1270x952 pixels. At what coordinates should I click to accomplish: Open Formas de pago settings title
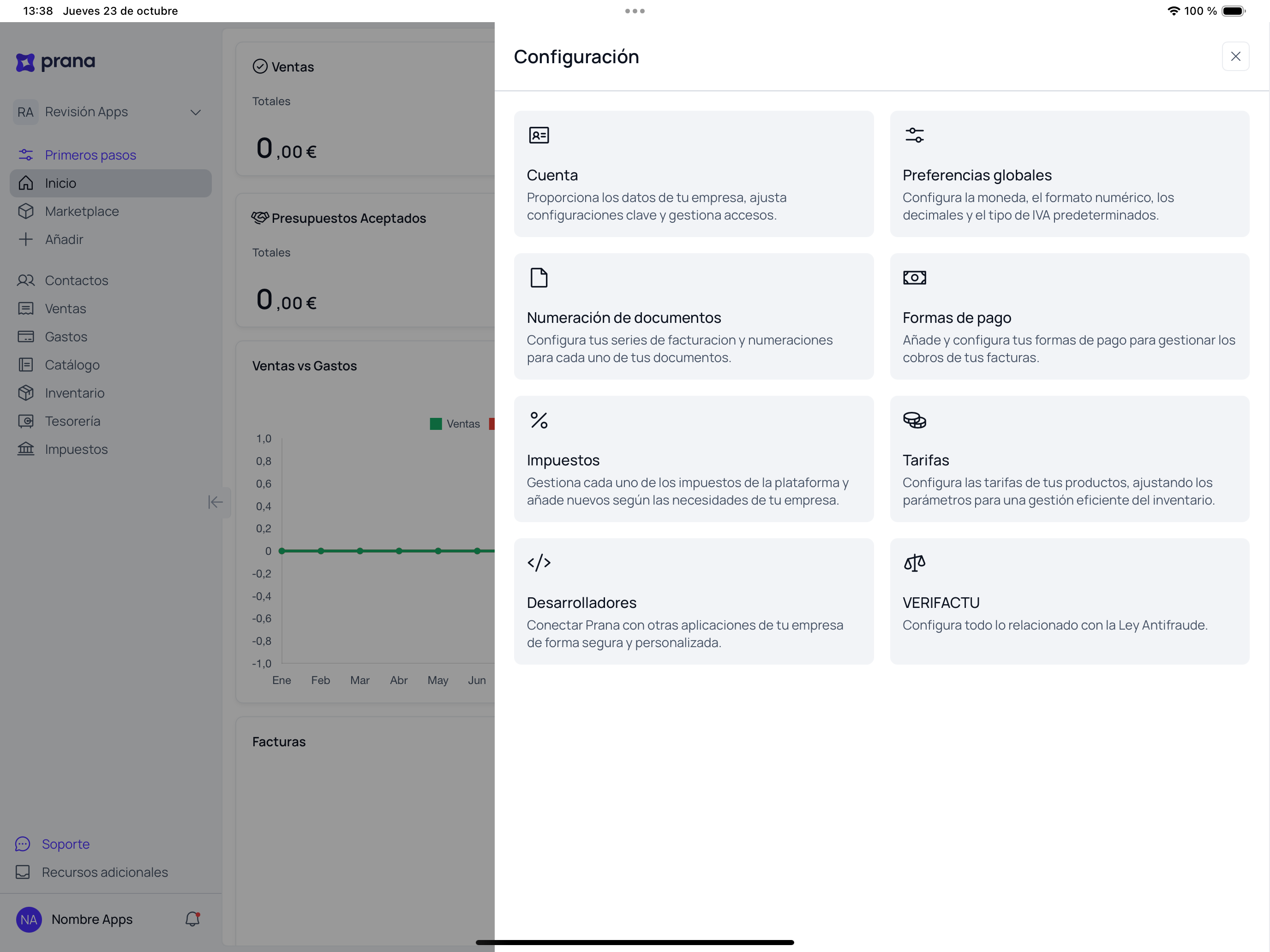[x=957, y=317]
